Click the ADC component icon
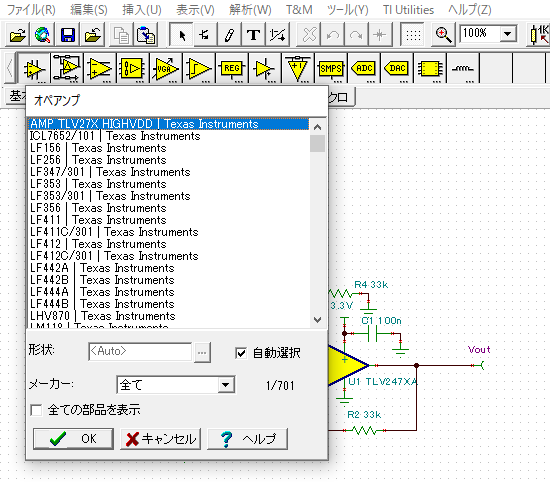The width and height of the screenshot is (550, 482). tap(363, 68)
